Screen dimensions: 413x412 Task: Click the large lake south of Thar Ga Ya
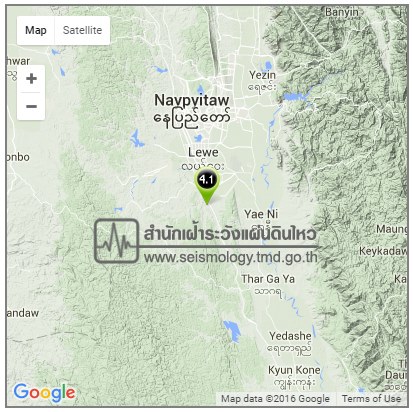(232, 331)
